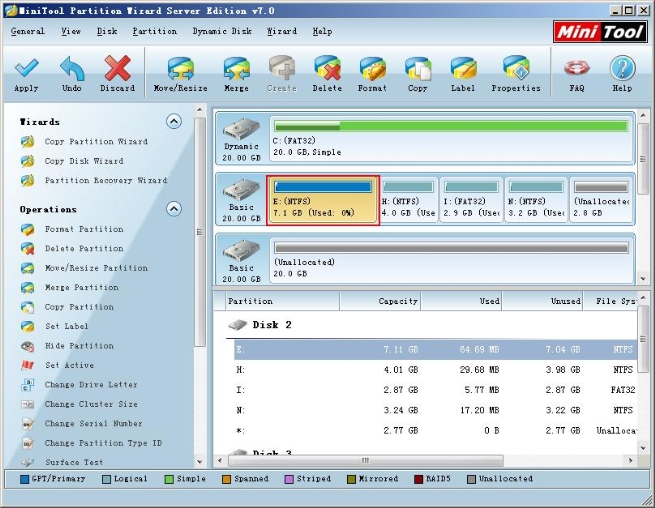
Task: Select the Move/Resize toolbar icon
Action: [180, 69]
